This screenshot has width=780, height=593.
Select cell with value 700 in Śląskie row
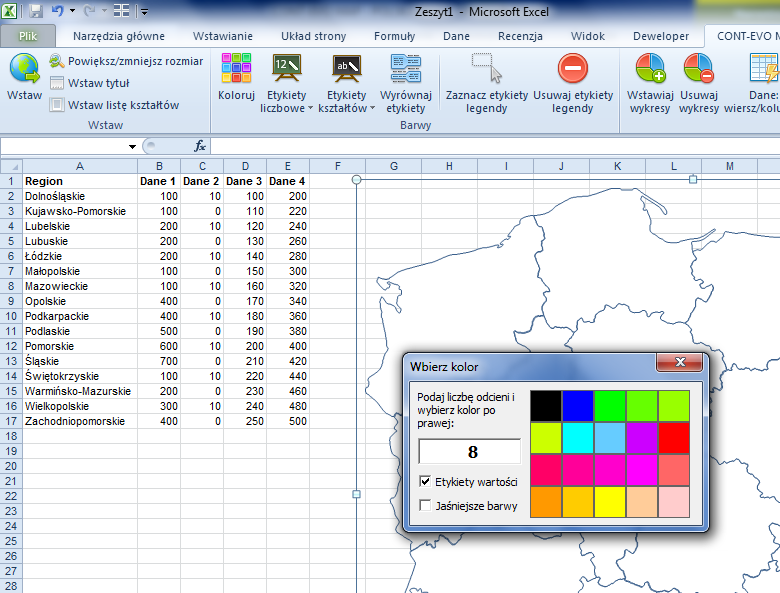tap(159, 361)
